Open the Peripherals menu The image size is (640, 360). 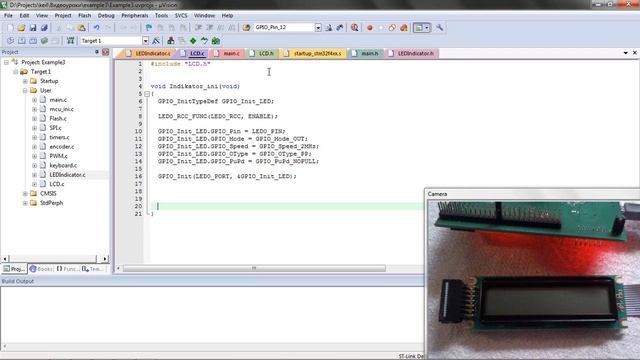pos(135,16)
